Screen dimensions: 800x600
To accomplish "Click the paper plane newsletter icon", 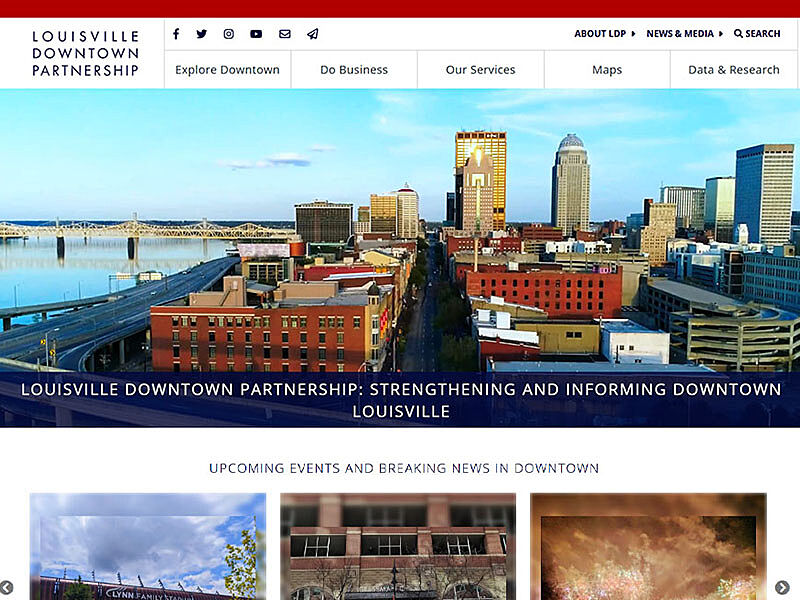I will (313, 34).
